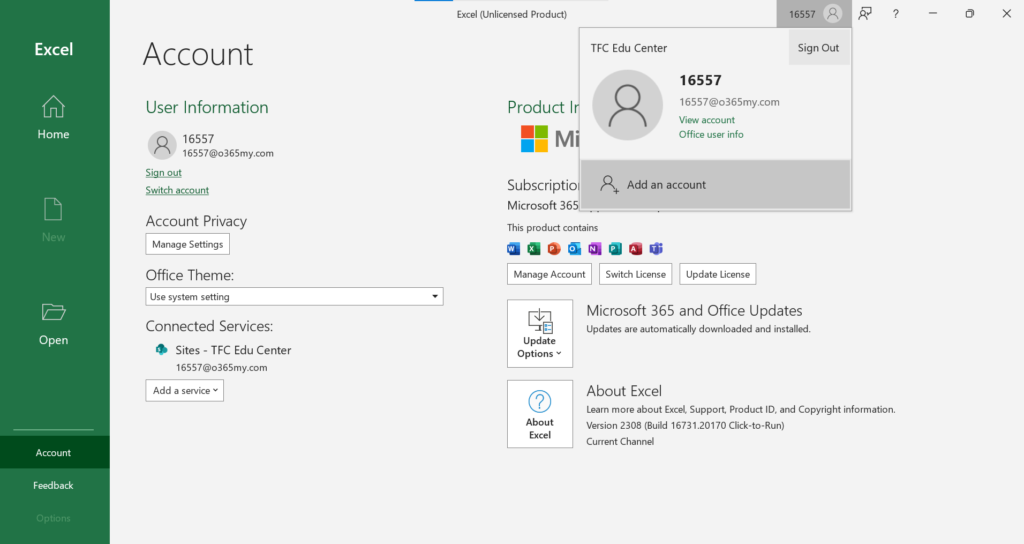Screen dimensions: 1024x544
Task: Click the 'TFC Edu Center' popup heading
Action: point(629,48)
